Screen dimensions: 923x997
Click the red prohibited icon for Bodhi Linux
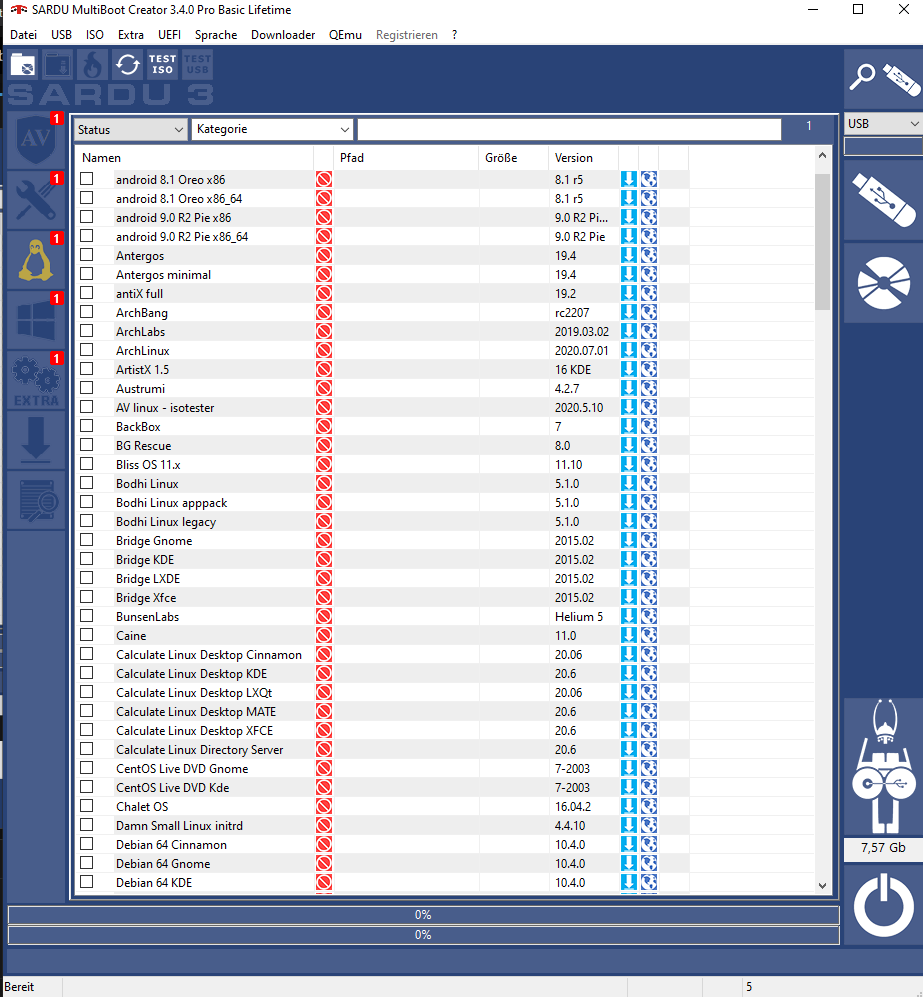[324, 484]
